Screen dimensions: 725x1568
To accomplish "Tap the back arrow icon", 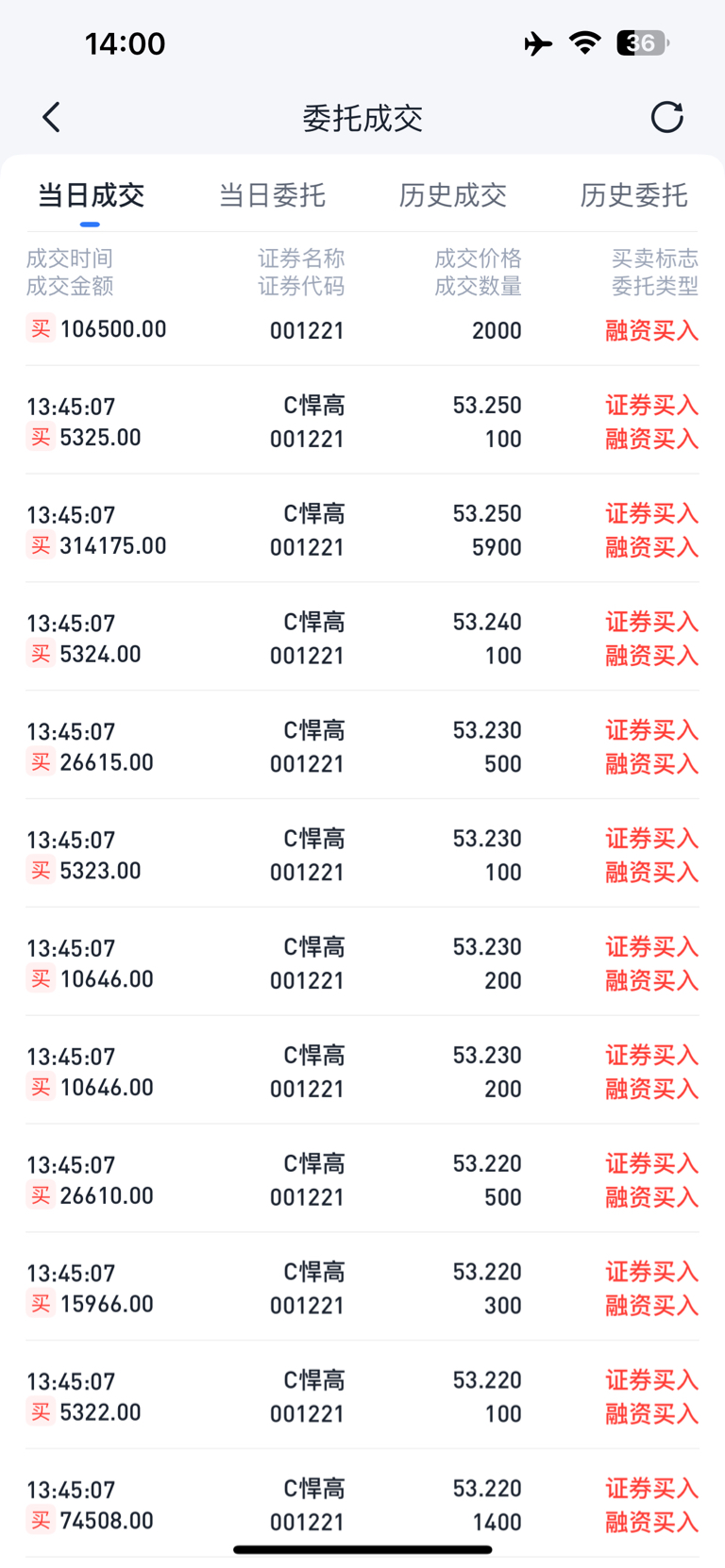I will point(51,118).
